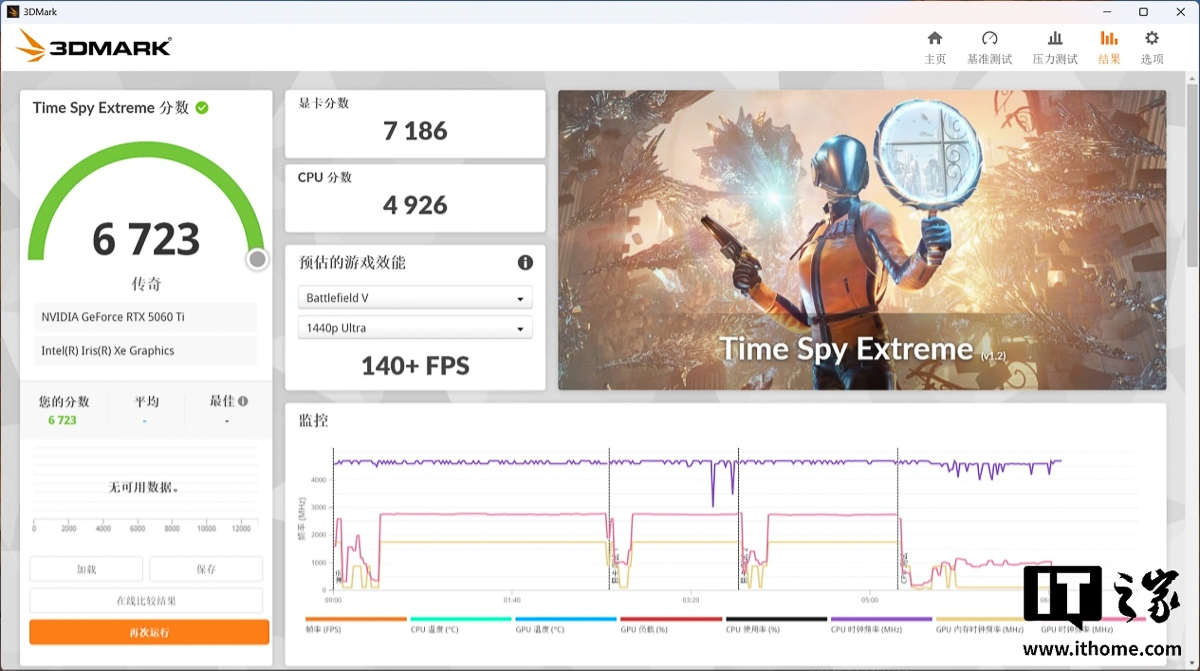Select the NVIDIA GeForce RTX 5060 Ti entry
This screenshot has height=671, width=1200.
click(145, 317)
